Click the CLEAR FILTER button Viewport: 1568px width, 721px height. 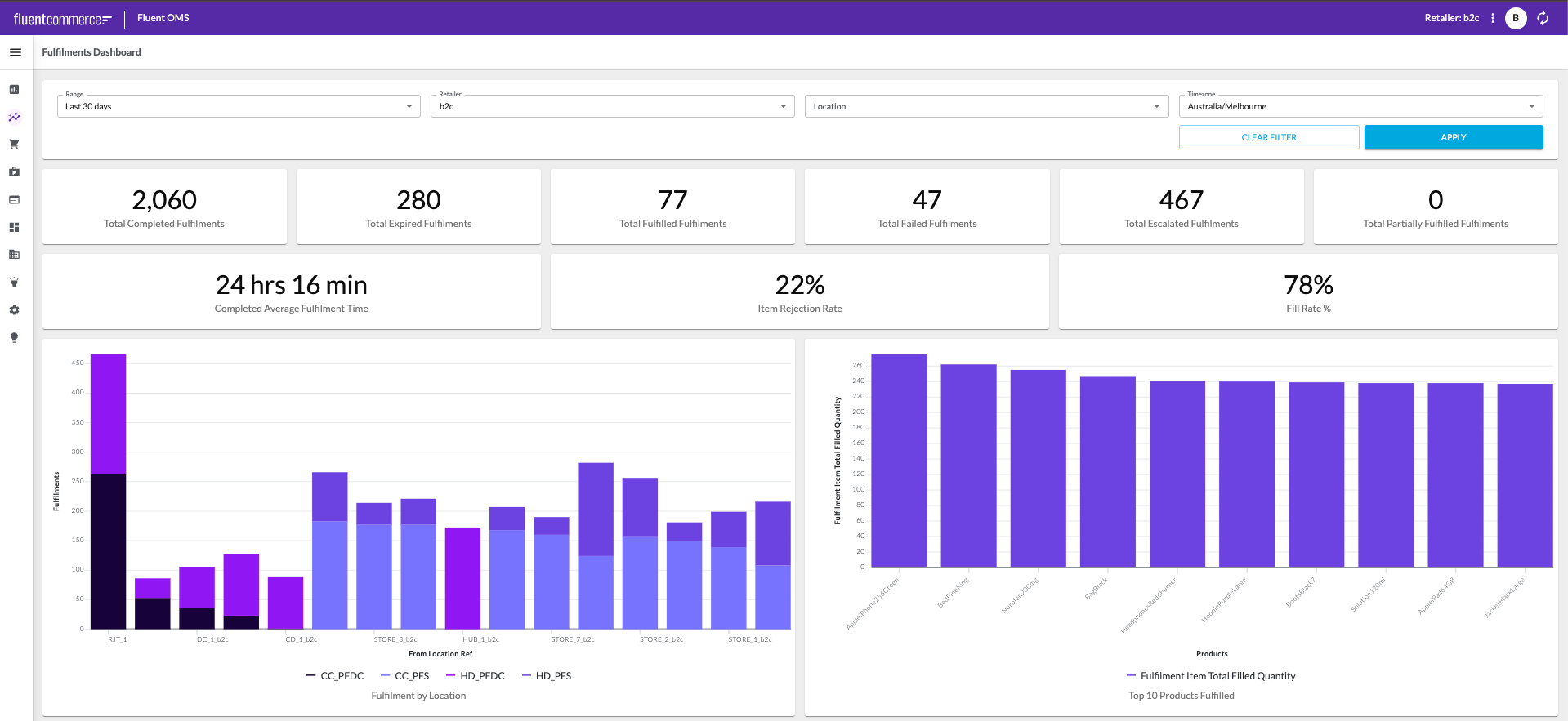[1269, 137]
